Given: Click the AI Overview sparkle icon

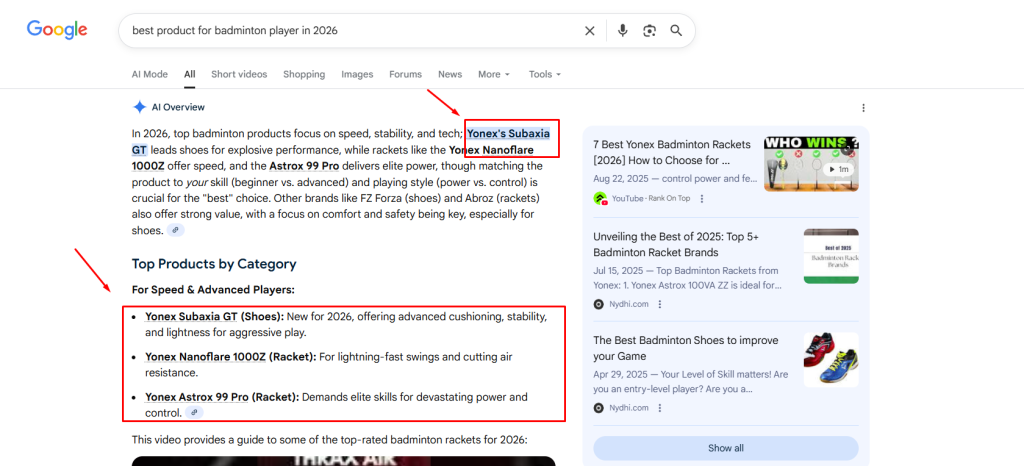Looking at the screenshot, I should pyautogui.click(x=139, y=107).
